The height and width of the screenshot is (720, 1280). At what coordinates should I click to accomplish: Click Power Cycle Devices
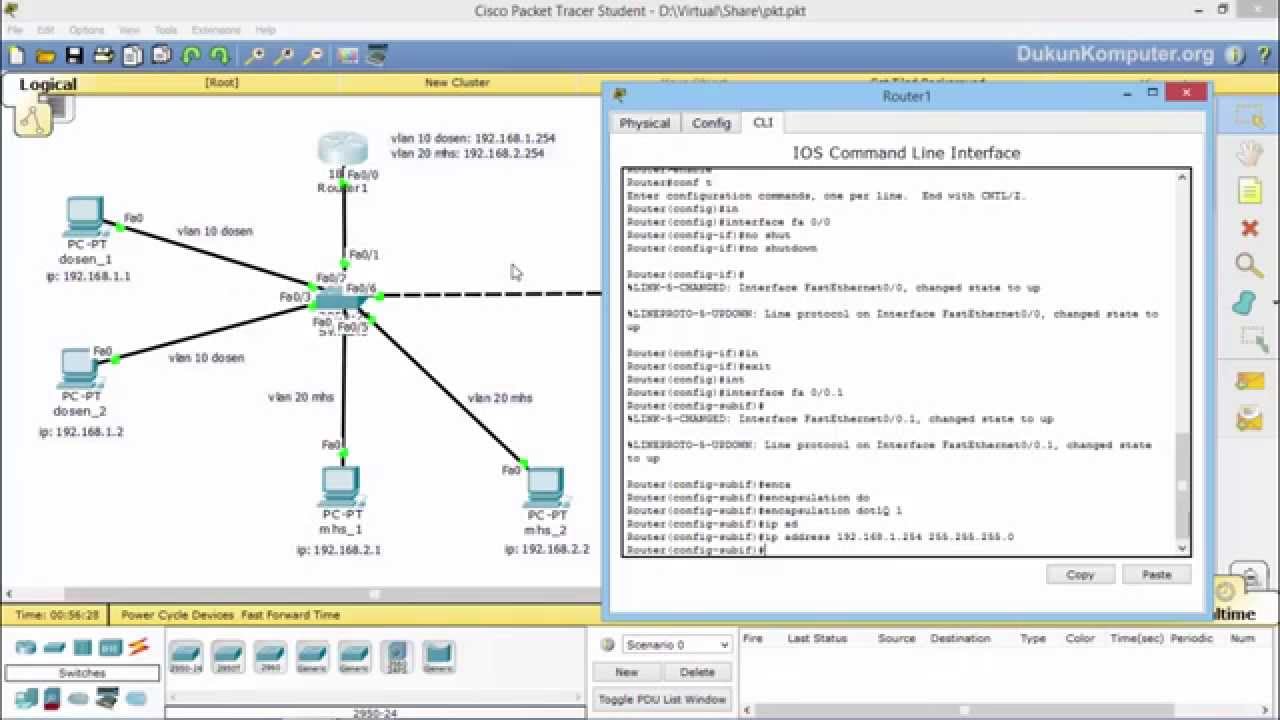point(178,615)
